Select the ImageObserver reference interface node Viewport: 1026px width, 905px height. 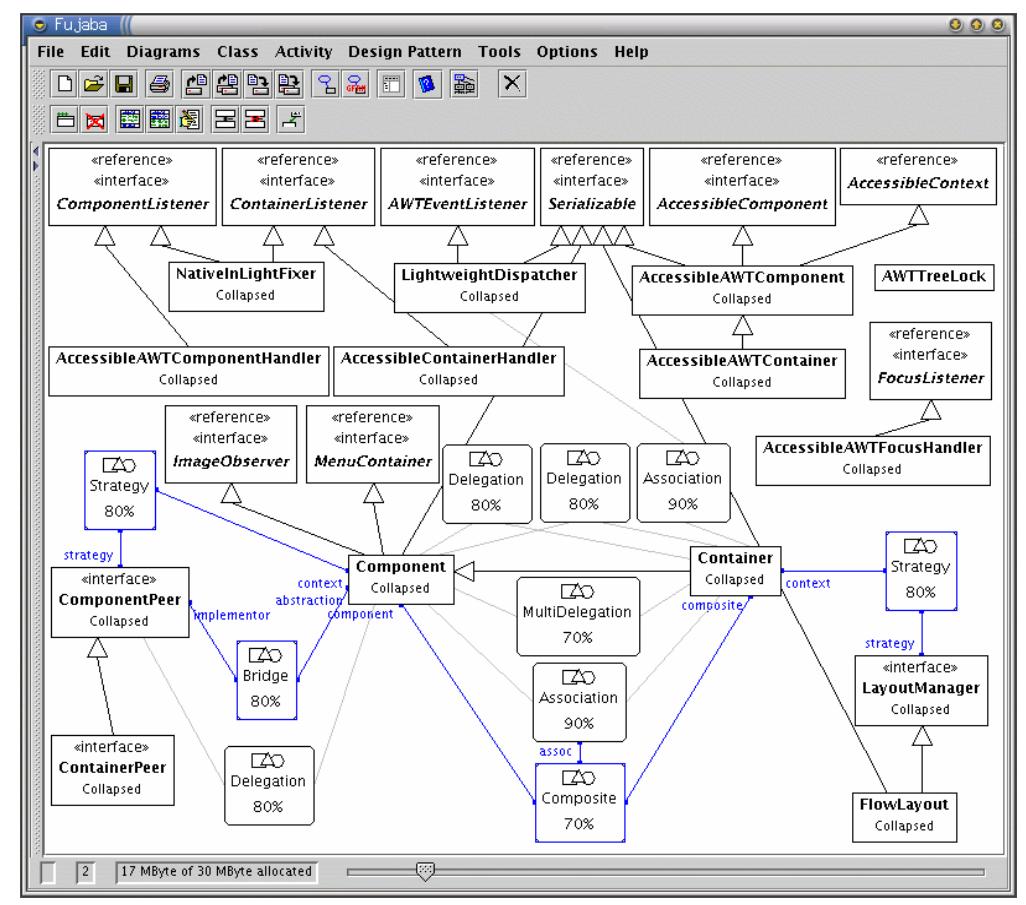[230, 444]
